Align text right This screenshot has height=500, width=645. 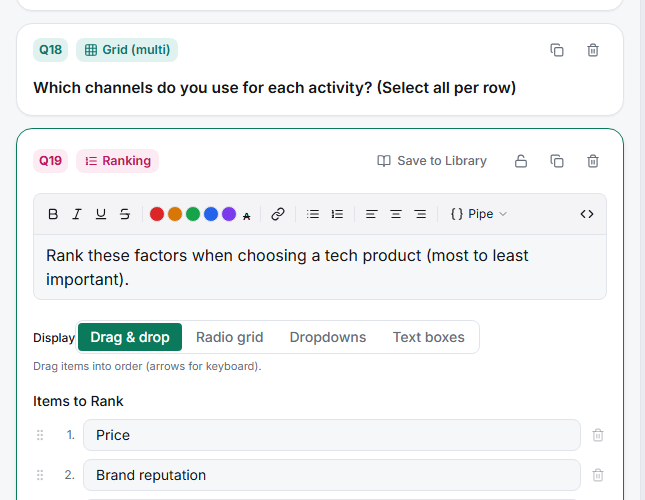tap(420, 214)
